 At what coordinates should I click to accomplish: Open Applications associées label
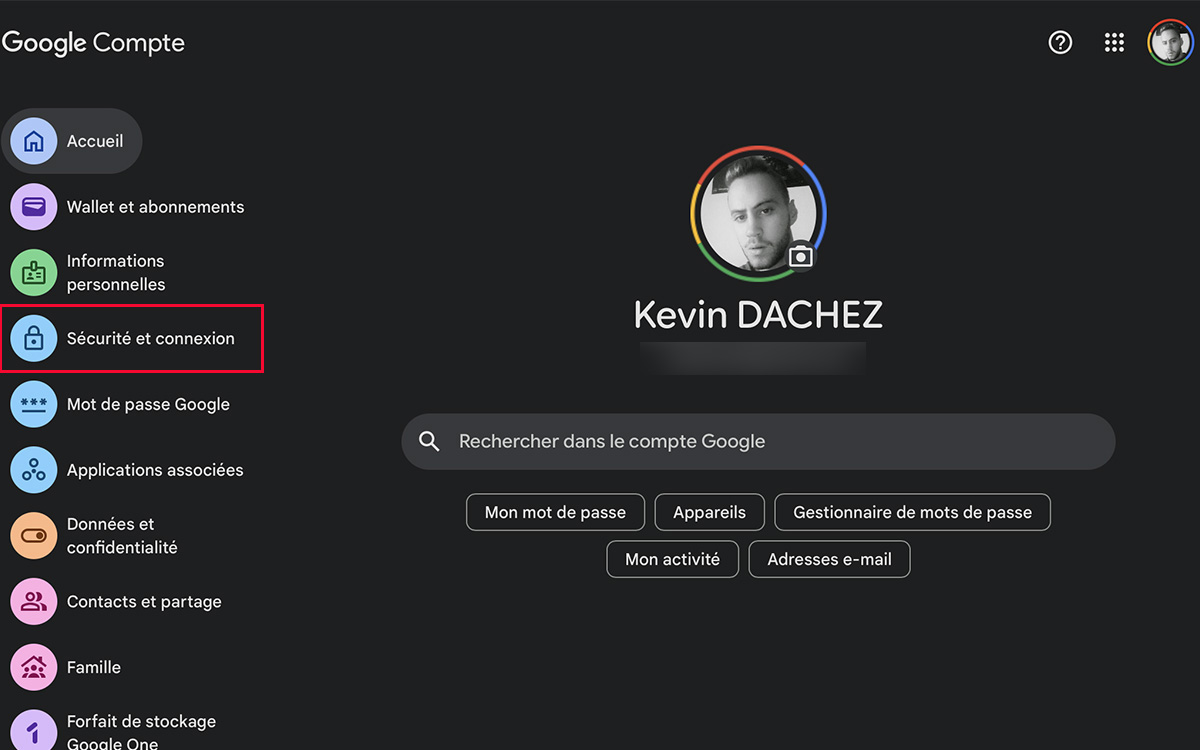pyautogui.click(x=155, y=470)
